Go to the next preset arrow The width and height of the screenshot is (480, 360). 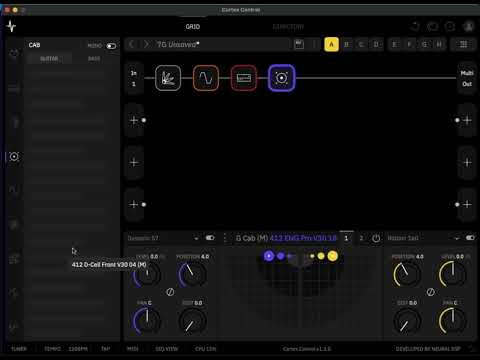pos(146,44)
